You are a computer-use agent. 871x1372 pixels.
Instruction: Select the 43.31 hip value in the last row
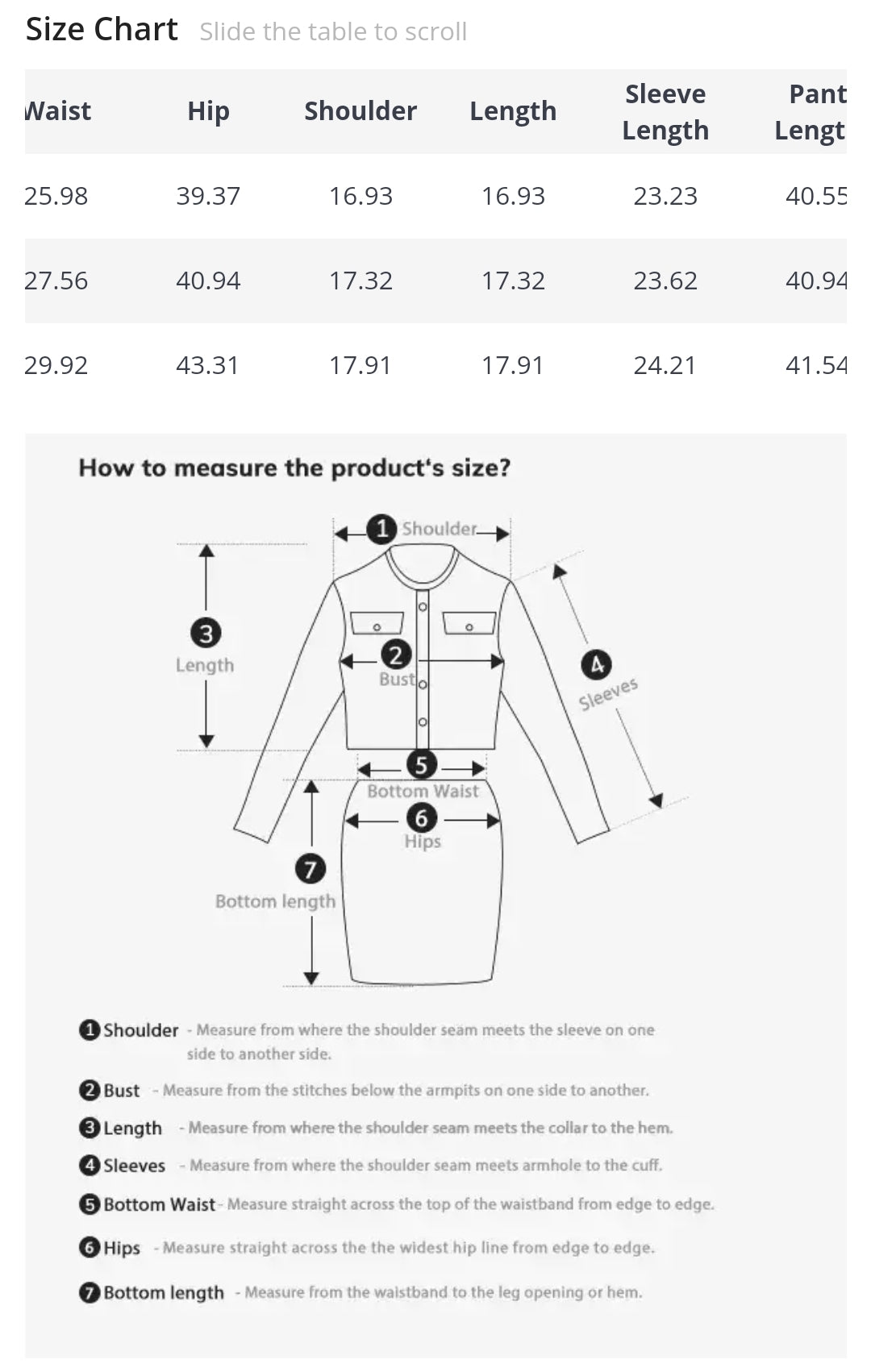point(208,365)
